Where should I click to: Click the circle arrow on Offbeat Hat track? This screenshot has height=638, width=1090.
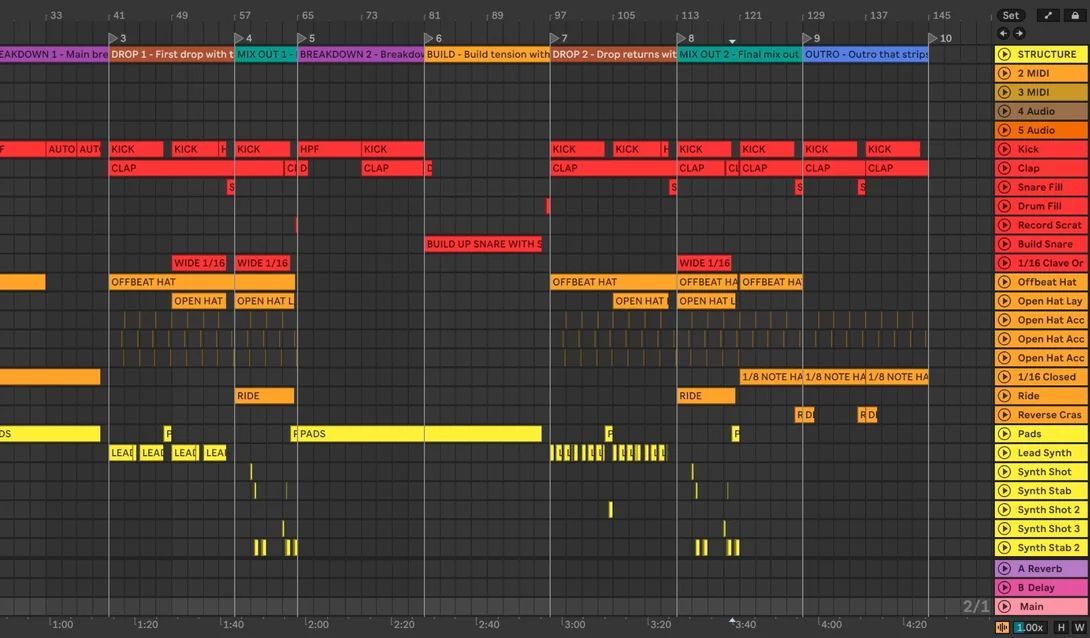pos(1004,282)
